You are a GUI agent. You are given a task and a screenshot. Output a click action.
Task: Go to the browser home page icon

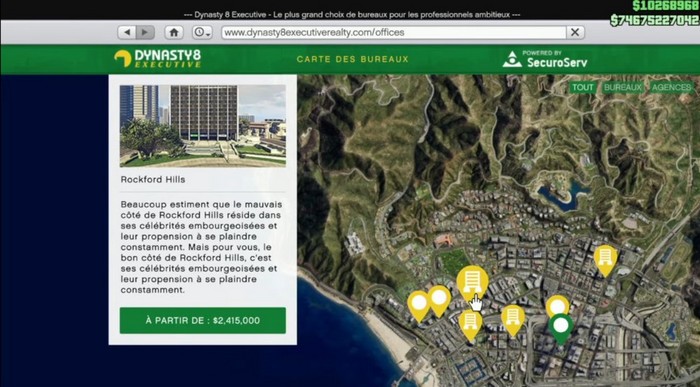click(x=174, y=33)
